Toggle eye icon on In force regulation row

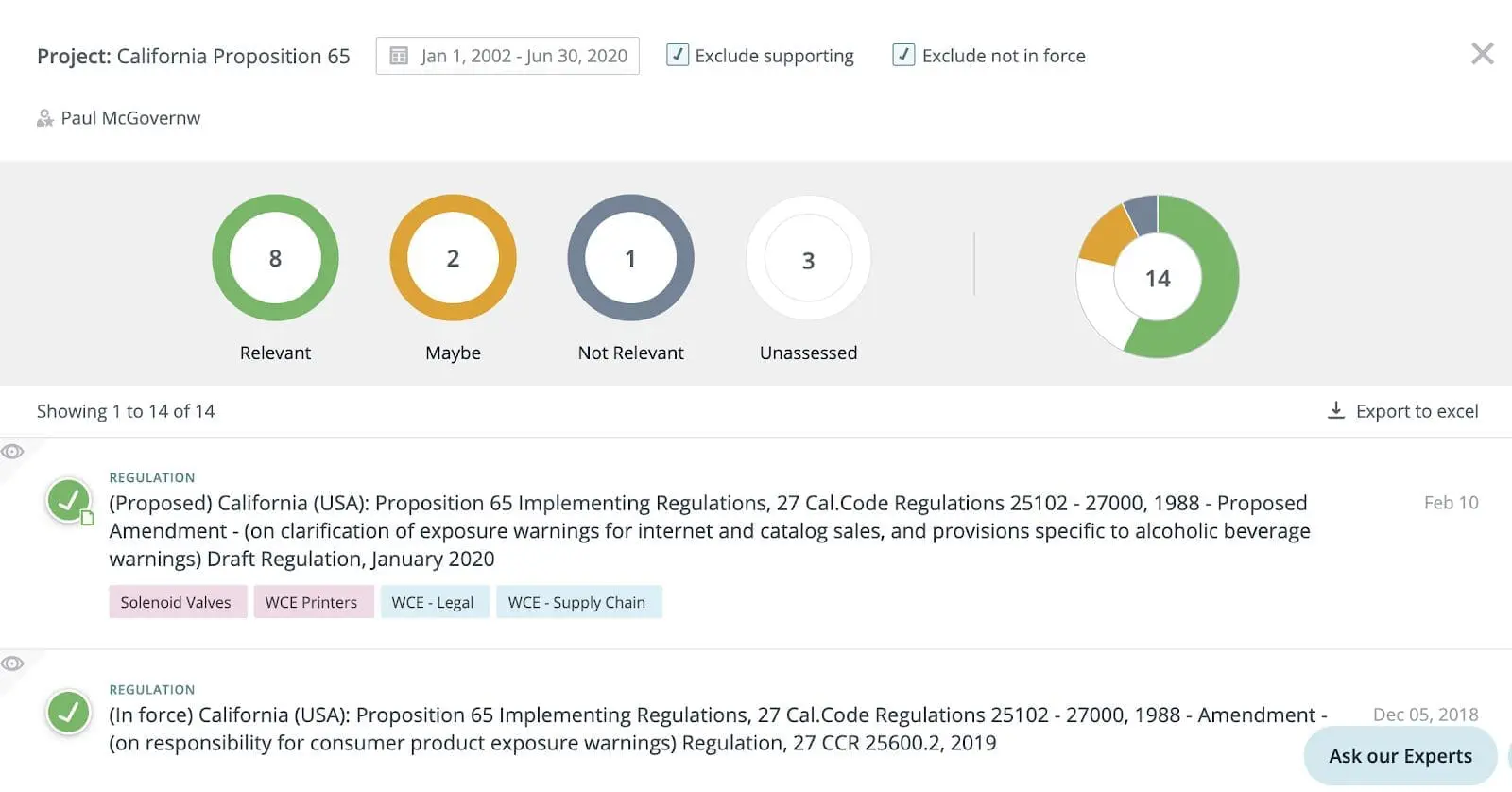tap(12, 663)
